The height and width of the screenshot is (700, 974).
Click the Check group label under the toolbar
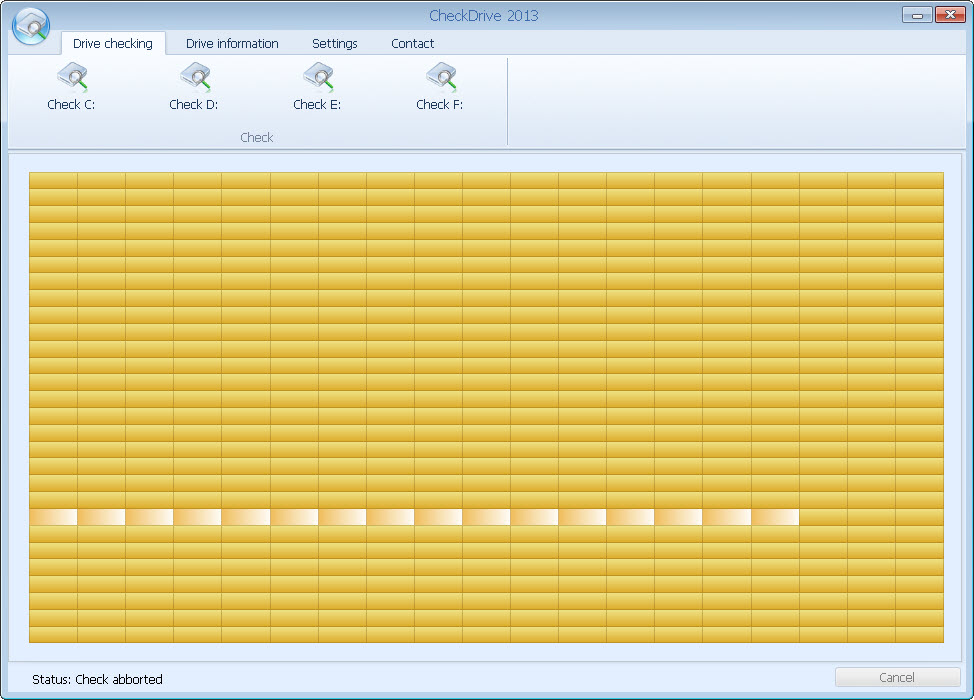[x=256, y=137]
